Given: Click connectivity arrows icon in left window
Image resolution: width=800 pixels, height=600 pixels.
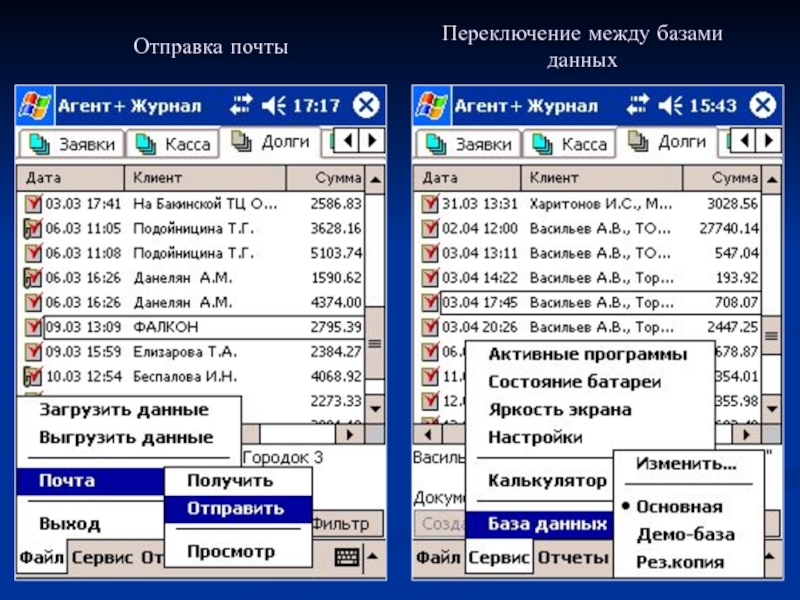Looking at the screenshot, I should (x=241, y=105).
